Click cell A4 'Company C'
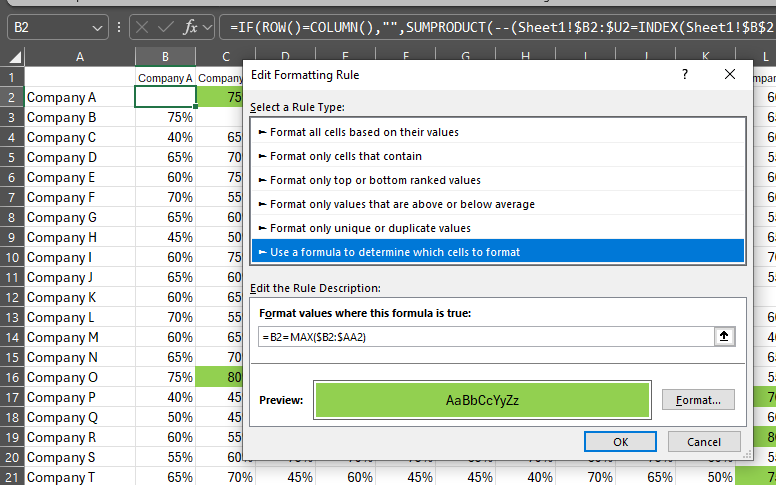Screen dimensions: 776x485 [80, 137]
